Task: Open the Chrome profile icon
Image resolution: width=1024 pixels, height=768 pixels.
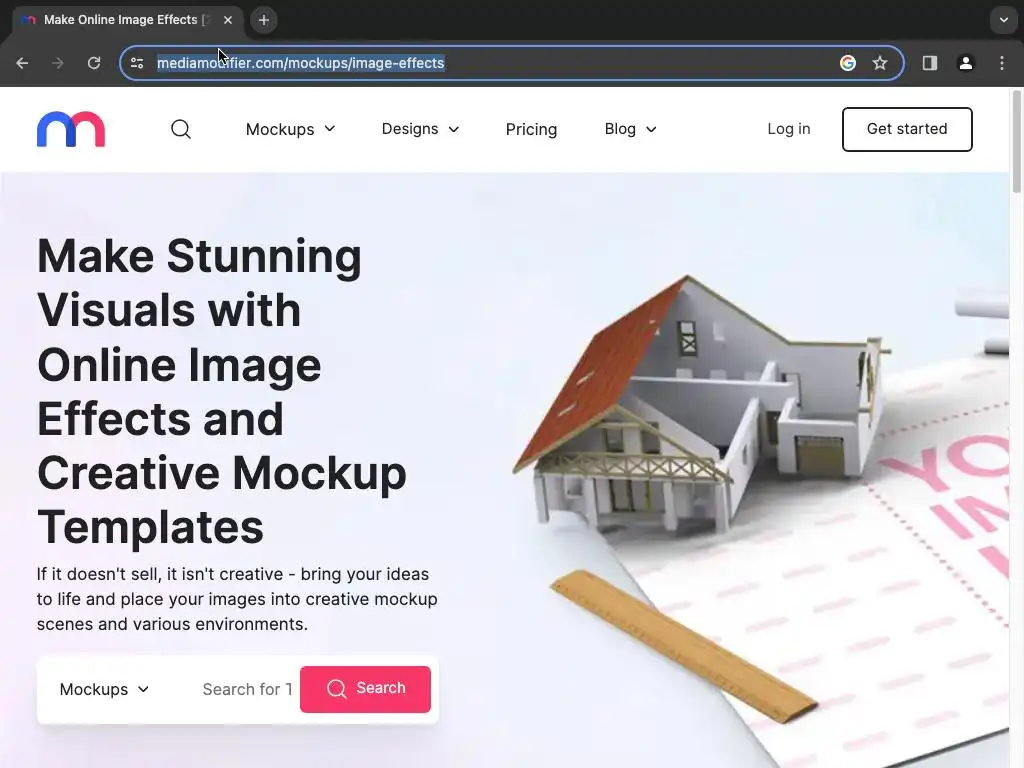Action: (965, 63)
